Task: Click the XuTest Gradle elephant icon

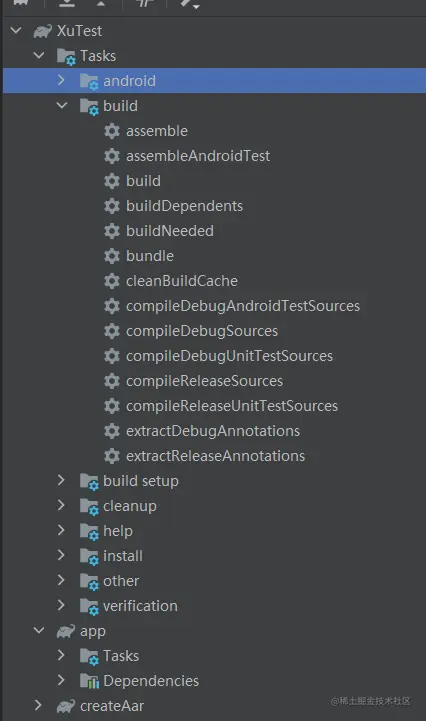Action: pos(43,31)
